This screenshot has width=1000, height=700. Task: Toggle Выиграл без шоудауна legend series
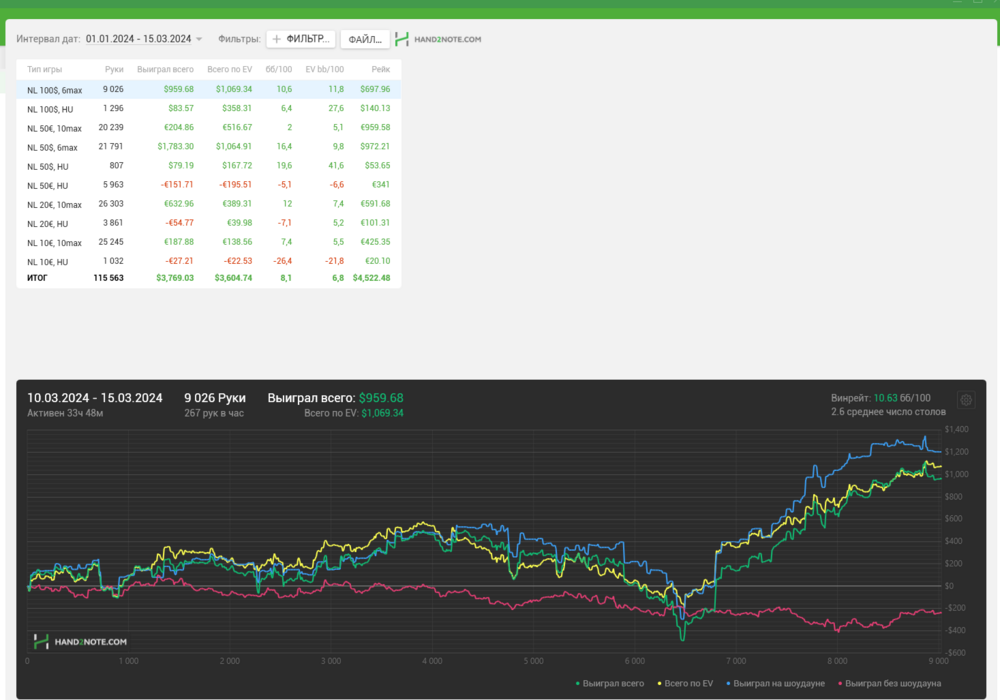tap(890, 683)
